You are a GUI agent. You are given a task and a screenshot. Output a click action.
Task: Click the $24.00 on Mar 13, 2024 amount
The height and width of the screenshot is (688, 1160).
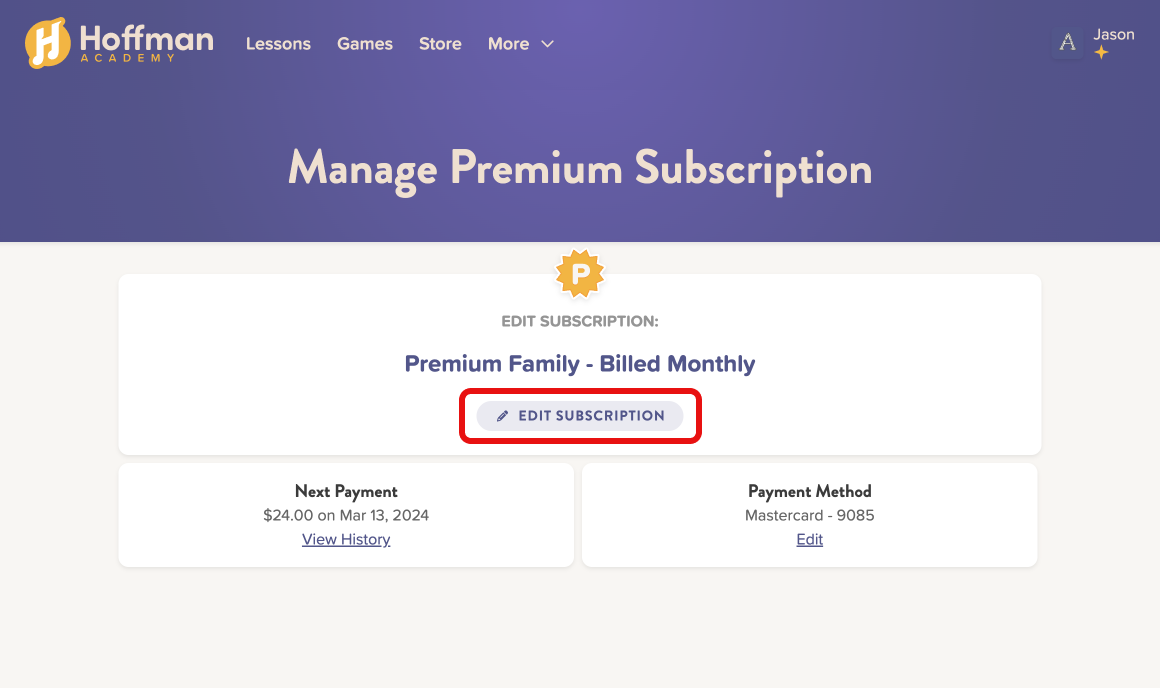coord(346,516)
